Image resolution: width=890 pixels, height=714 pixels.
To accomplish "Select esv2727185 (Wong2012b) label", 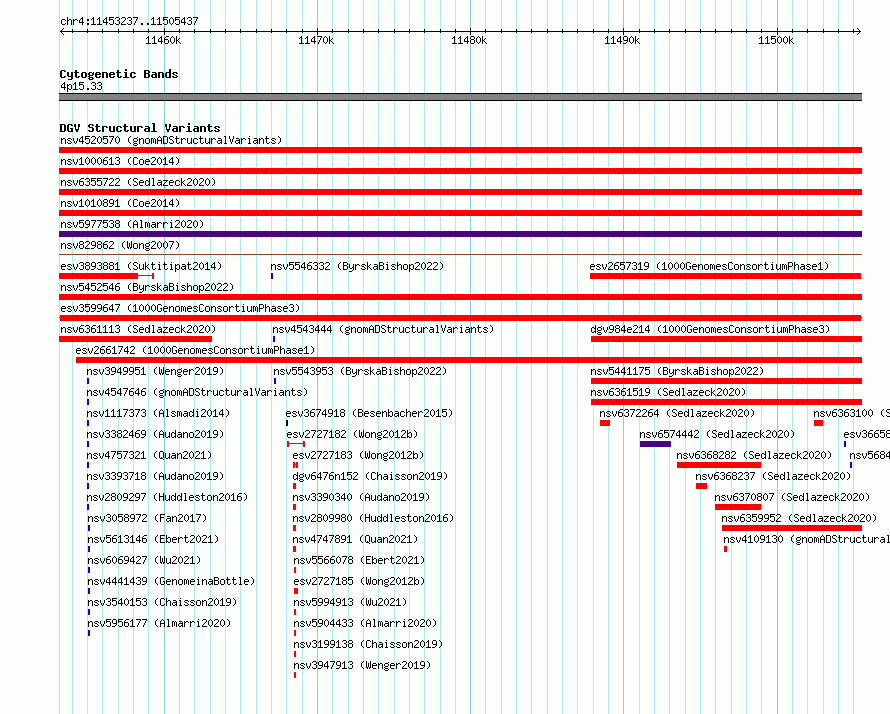I will click(359, 581).
